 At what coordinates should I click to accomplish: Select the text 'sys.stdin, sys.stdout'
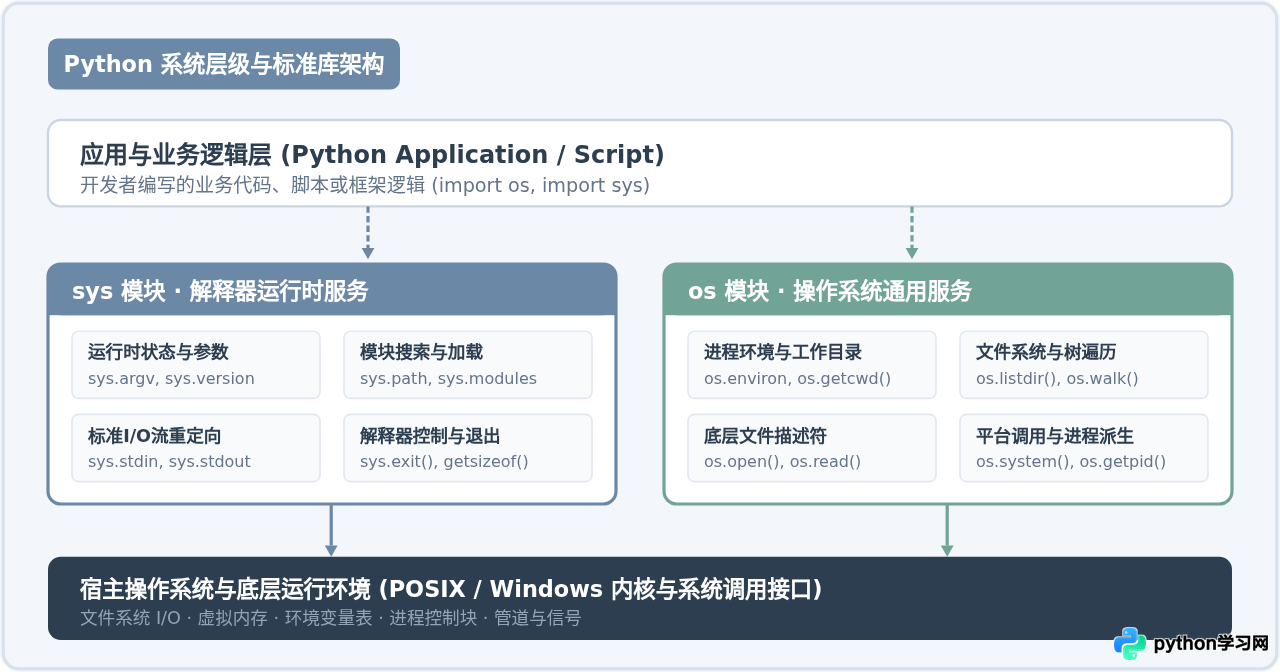169,462
